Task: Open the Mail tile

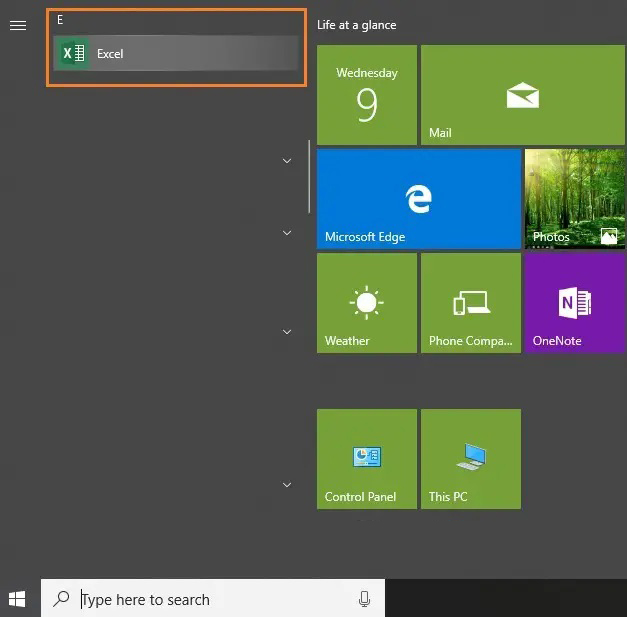Action: [523, 95]
